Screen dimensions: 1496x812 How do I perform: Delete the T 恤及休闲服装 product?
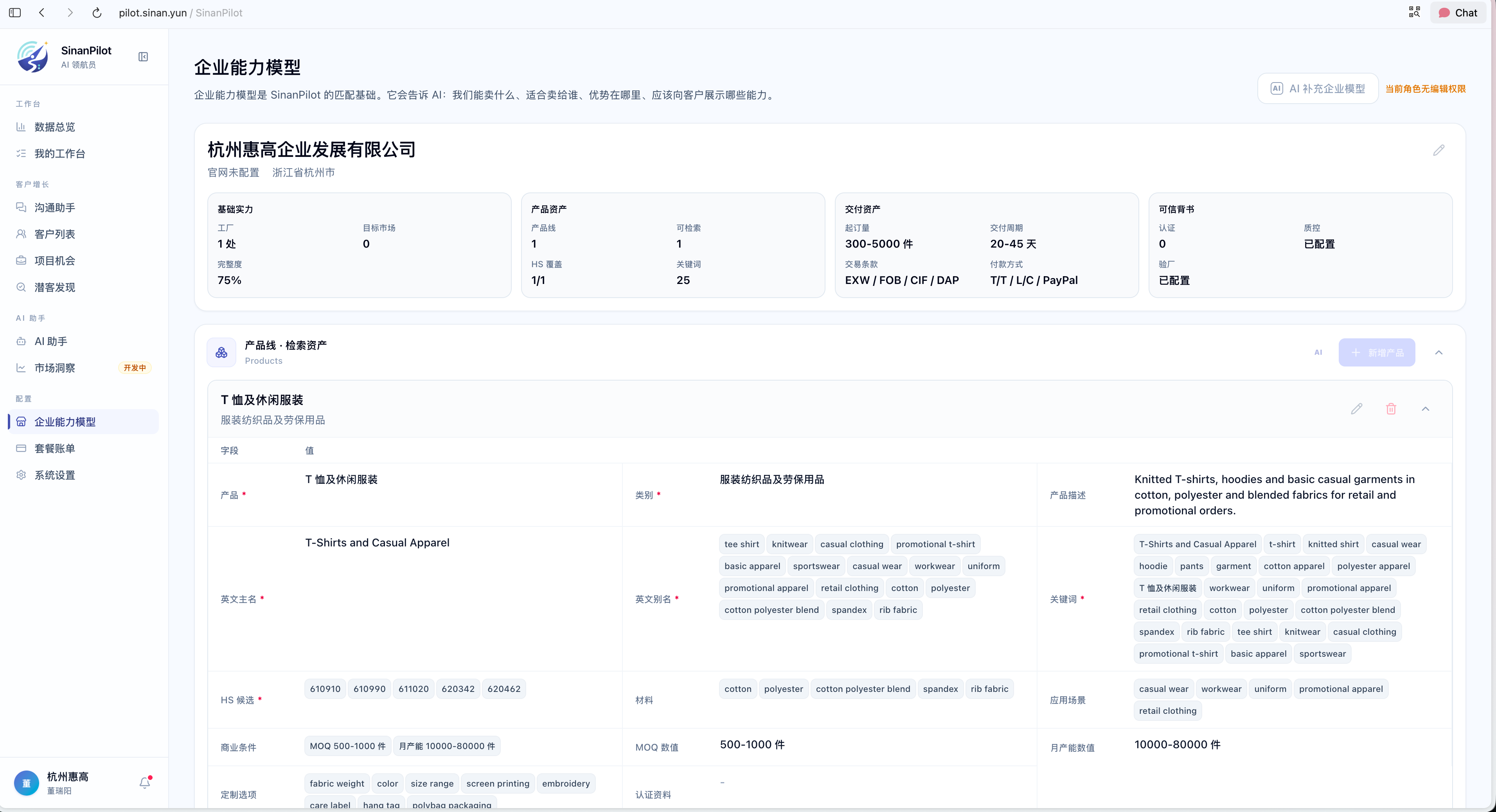[x=1391, y=409]
